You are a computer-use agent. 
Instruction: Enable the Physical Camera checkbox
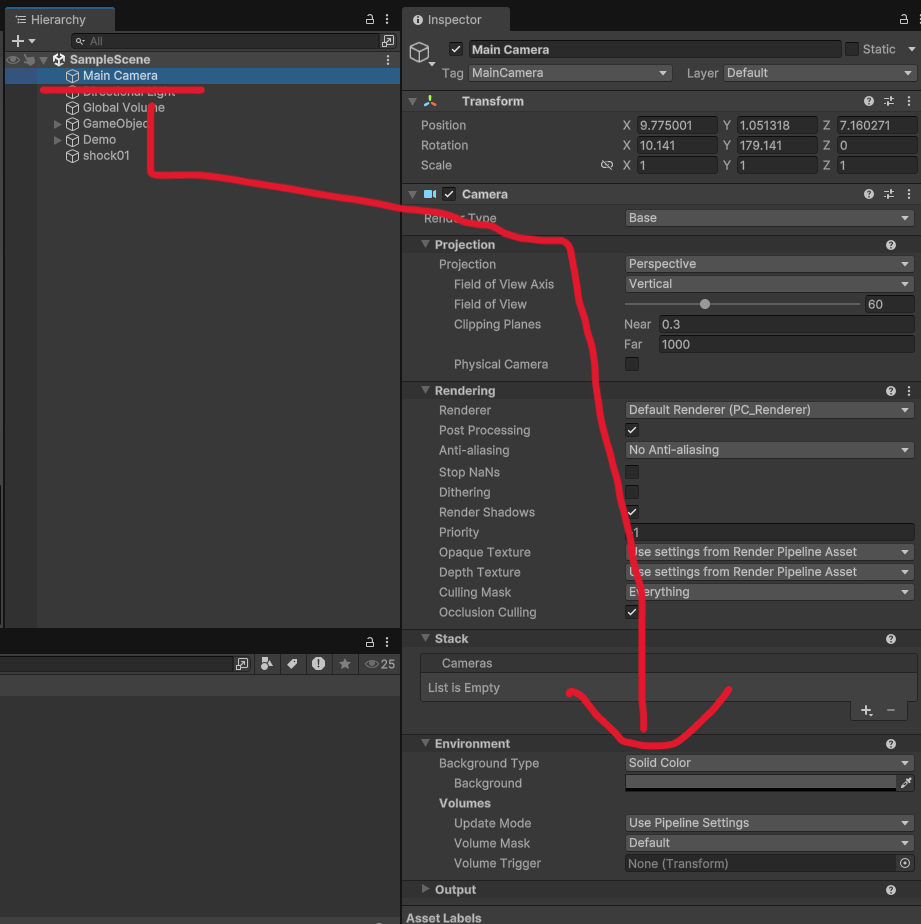[632, 364]
